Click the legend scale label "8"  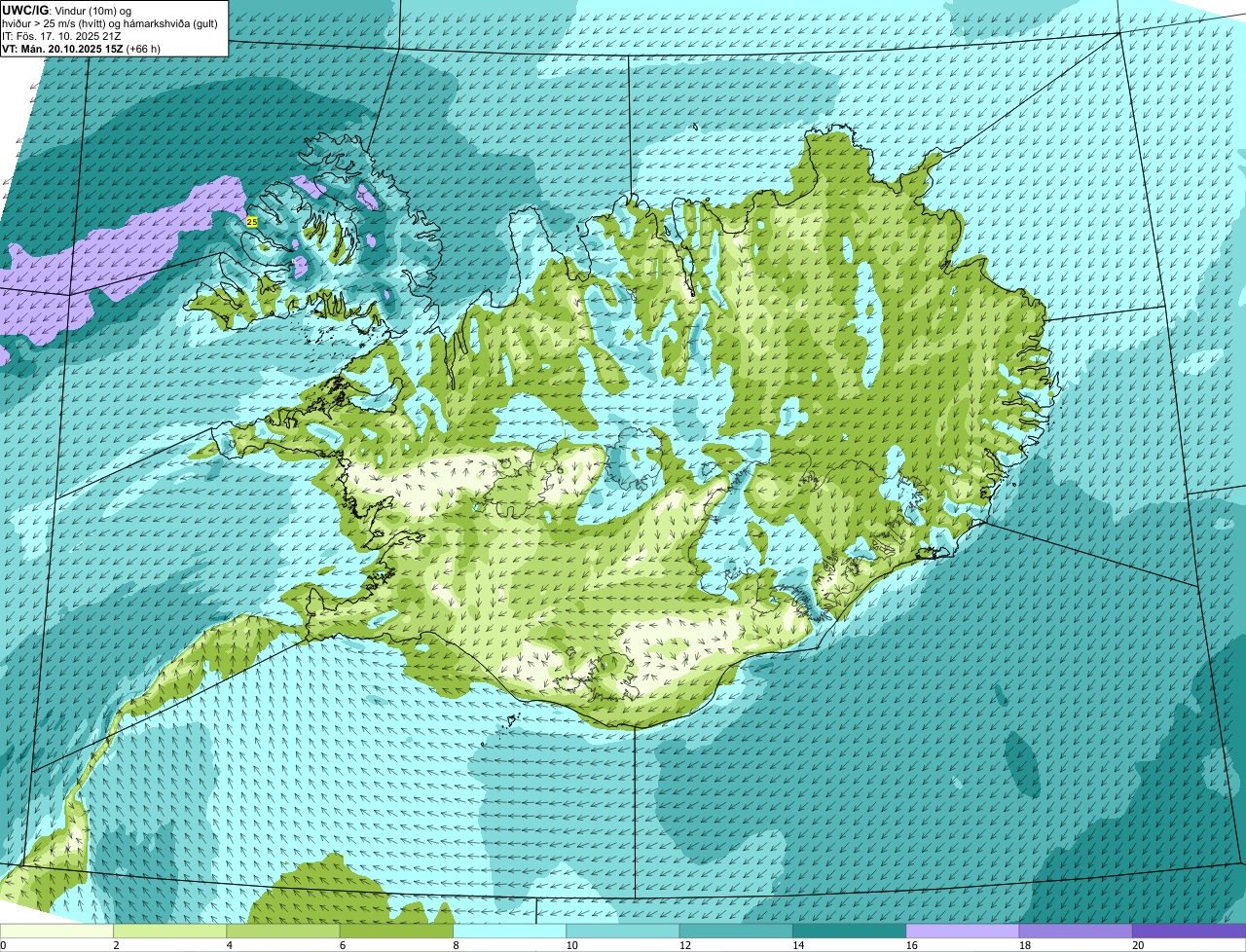[x=456, y=945]
